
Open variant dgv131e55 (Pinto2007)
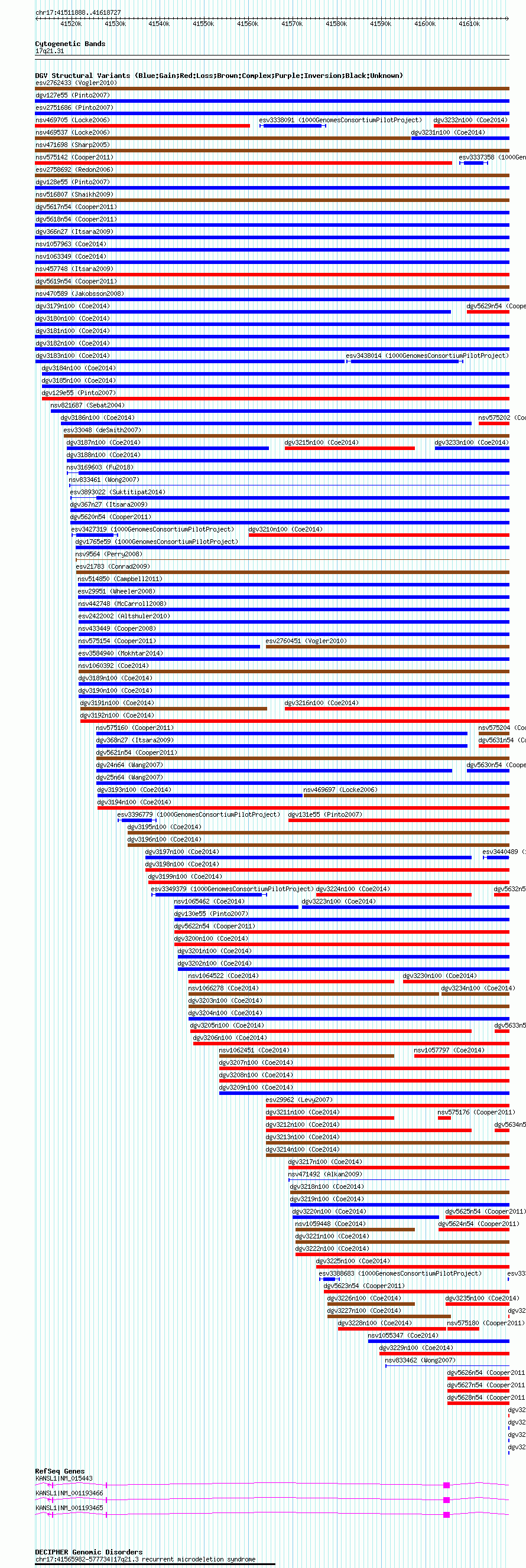(x=325, y=814)
